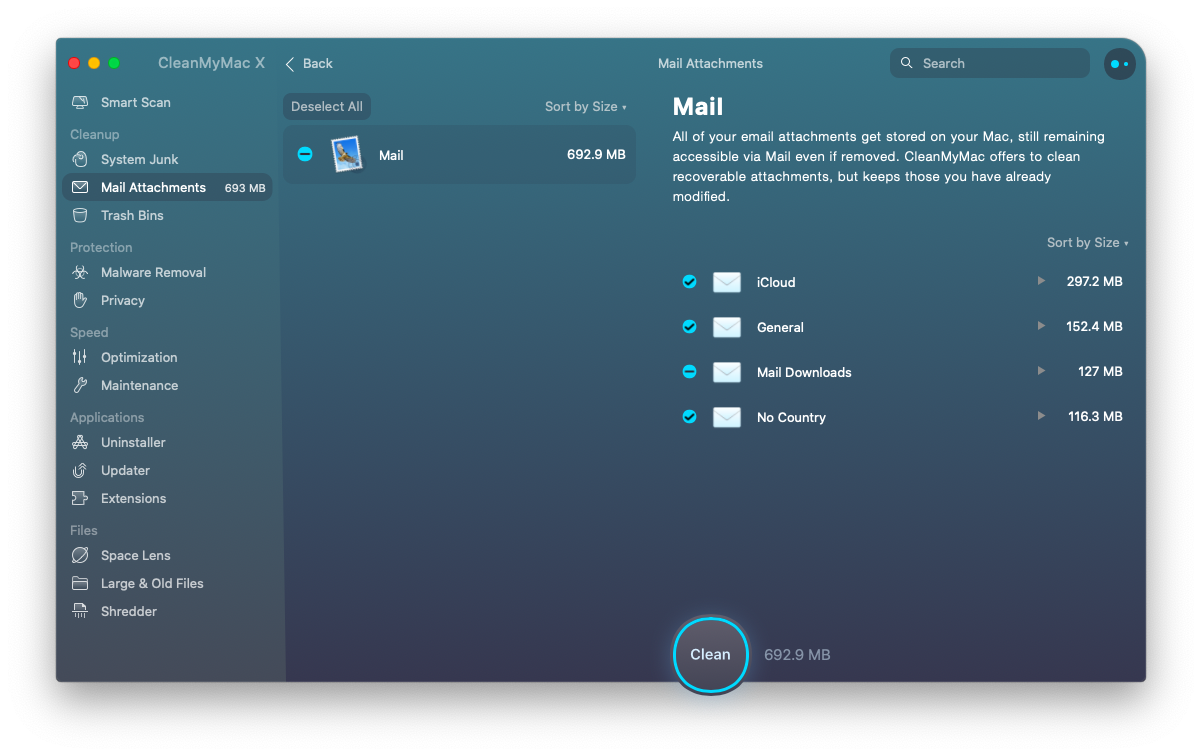Expand the Mail Downloads disclosure triangle
The image size is (1202, 756).
coord(1041,371)
